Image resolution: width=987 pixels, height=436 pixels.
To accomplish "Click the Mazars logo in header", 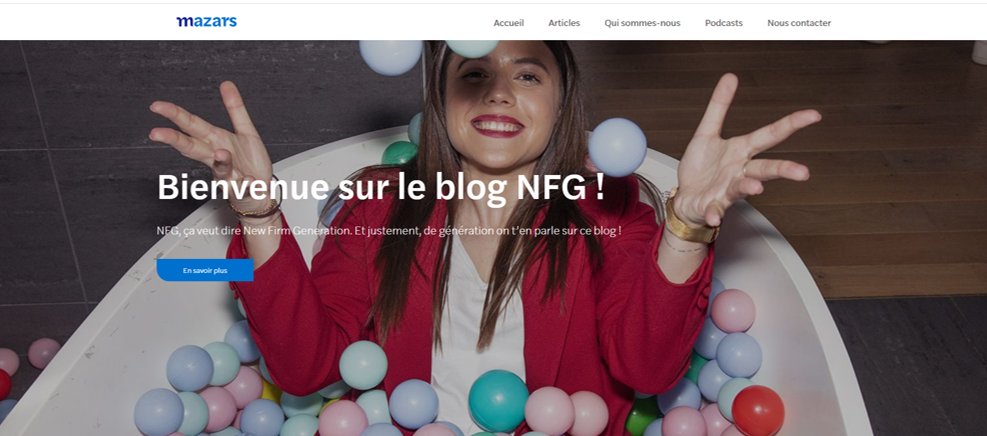I will (206, 22).
